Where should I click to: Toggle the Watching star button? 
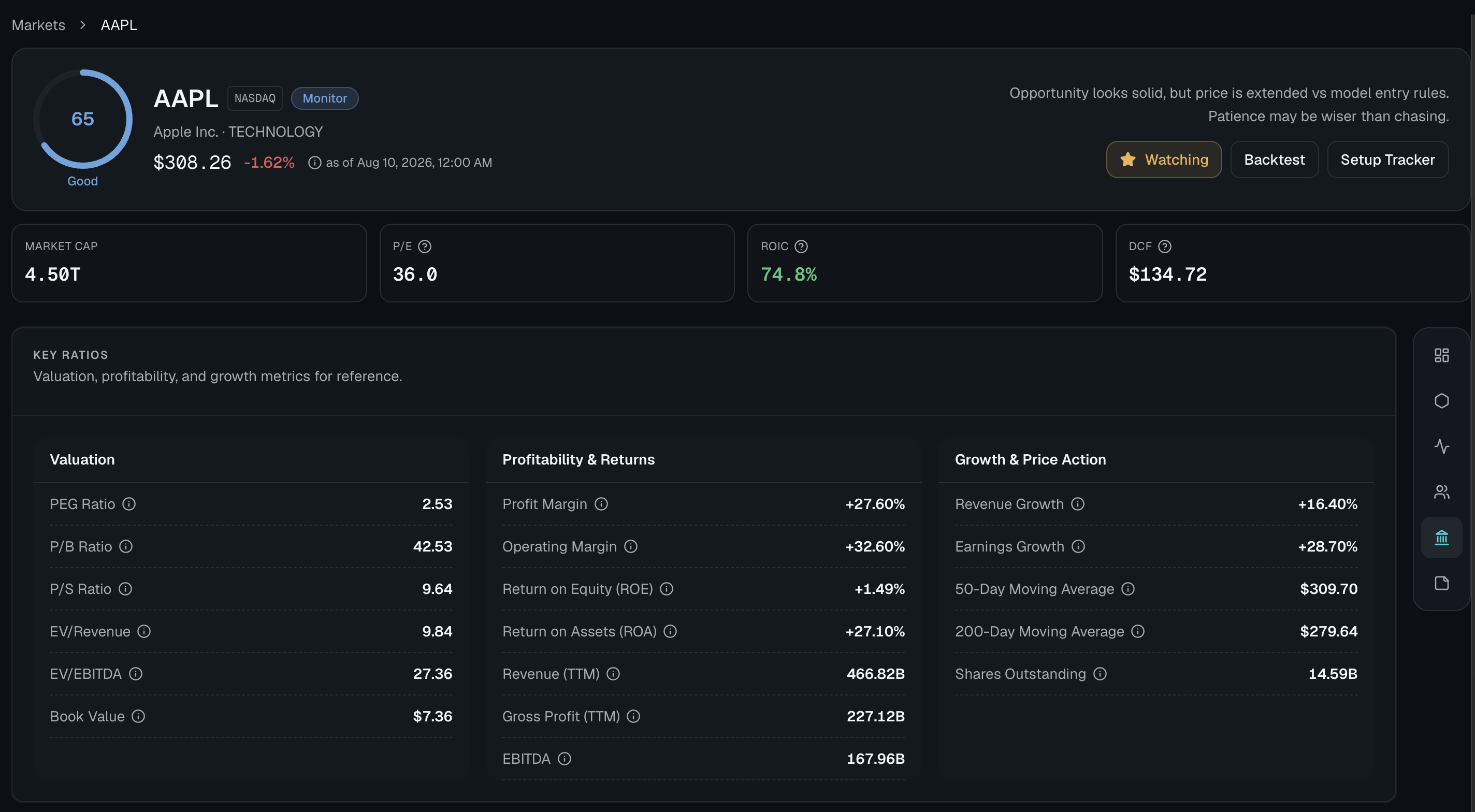point(1164,160)
